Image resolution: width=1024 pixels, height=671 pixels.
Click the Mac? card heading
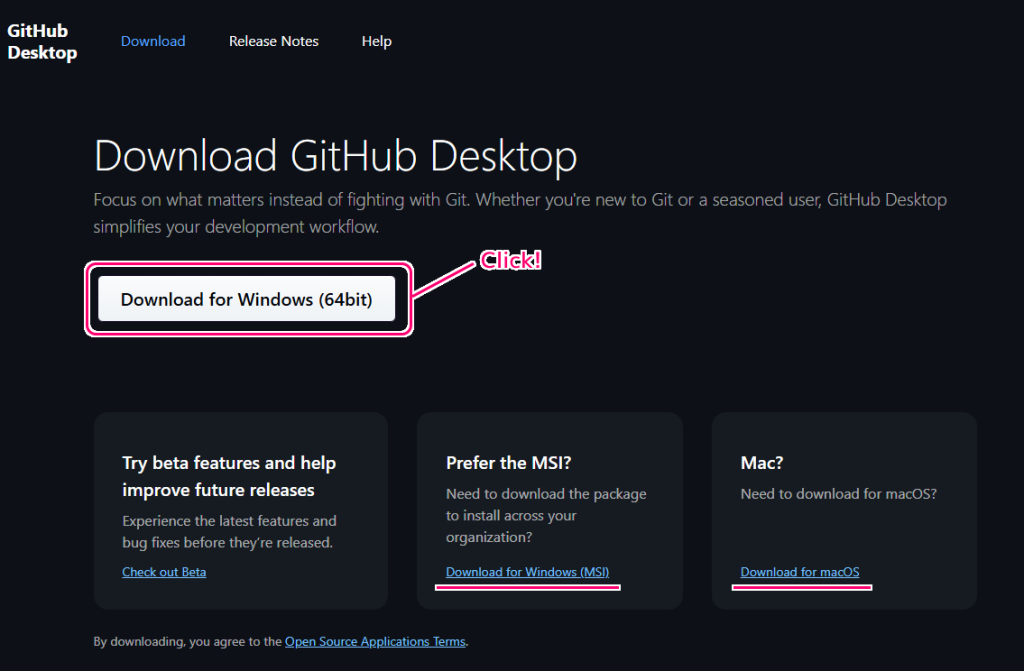[x=761, y=463]
